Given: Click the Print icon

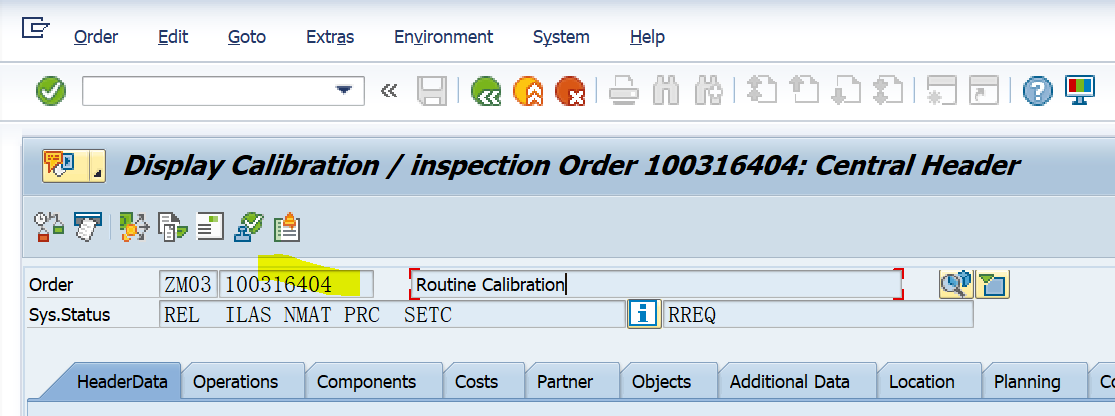Looking at the screenshot, I should (624, 91).
